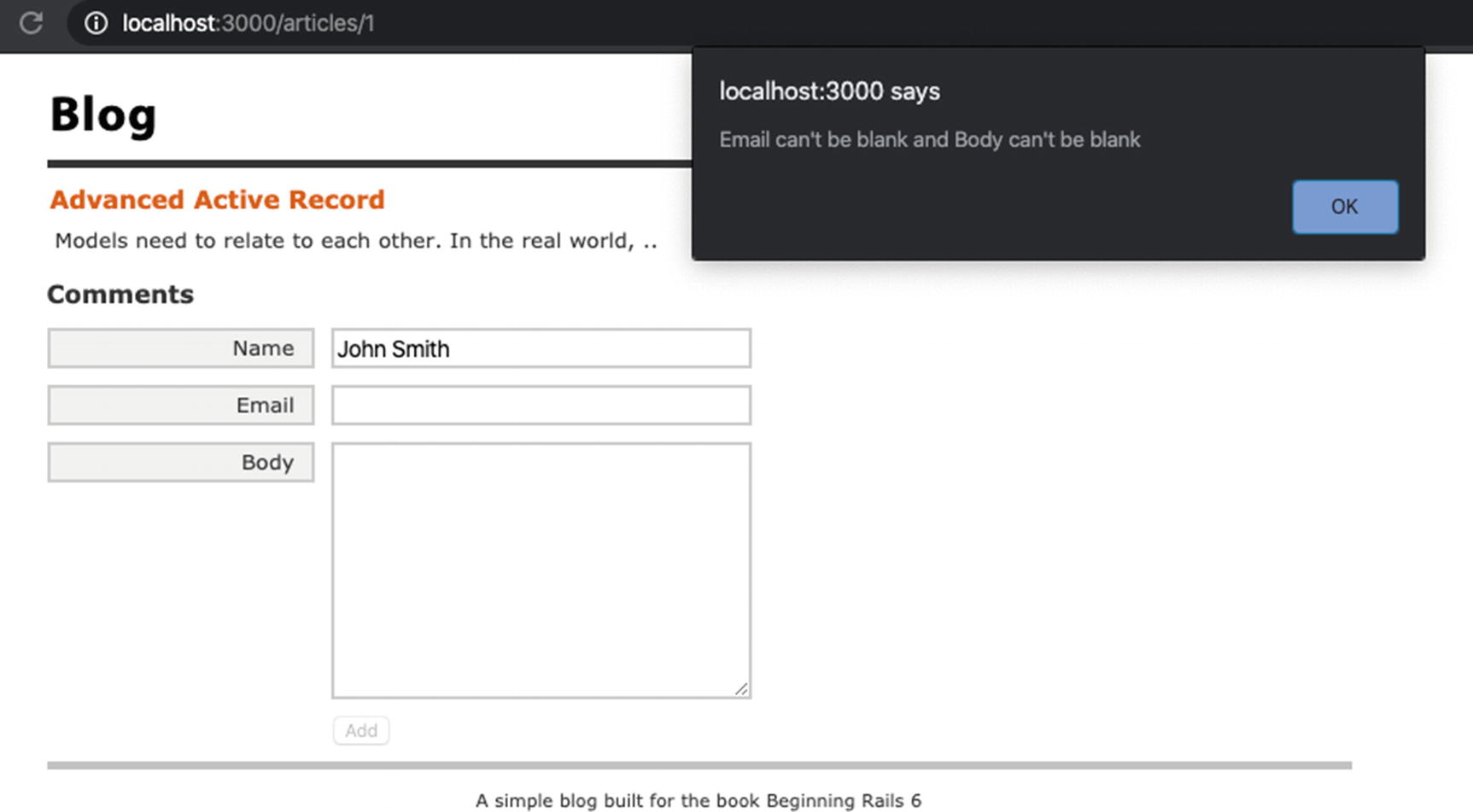1473x812 pixels.
Task: Select the Beginning Rails 6 footer text
Action: 699,801
